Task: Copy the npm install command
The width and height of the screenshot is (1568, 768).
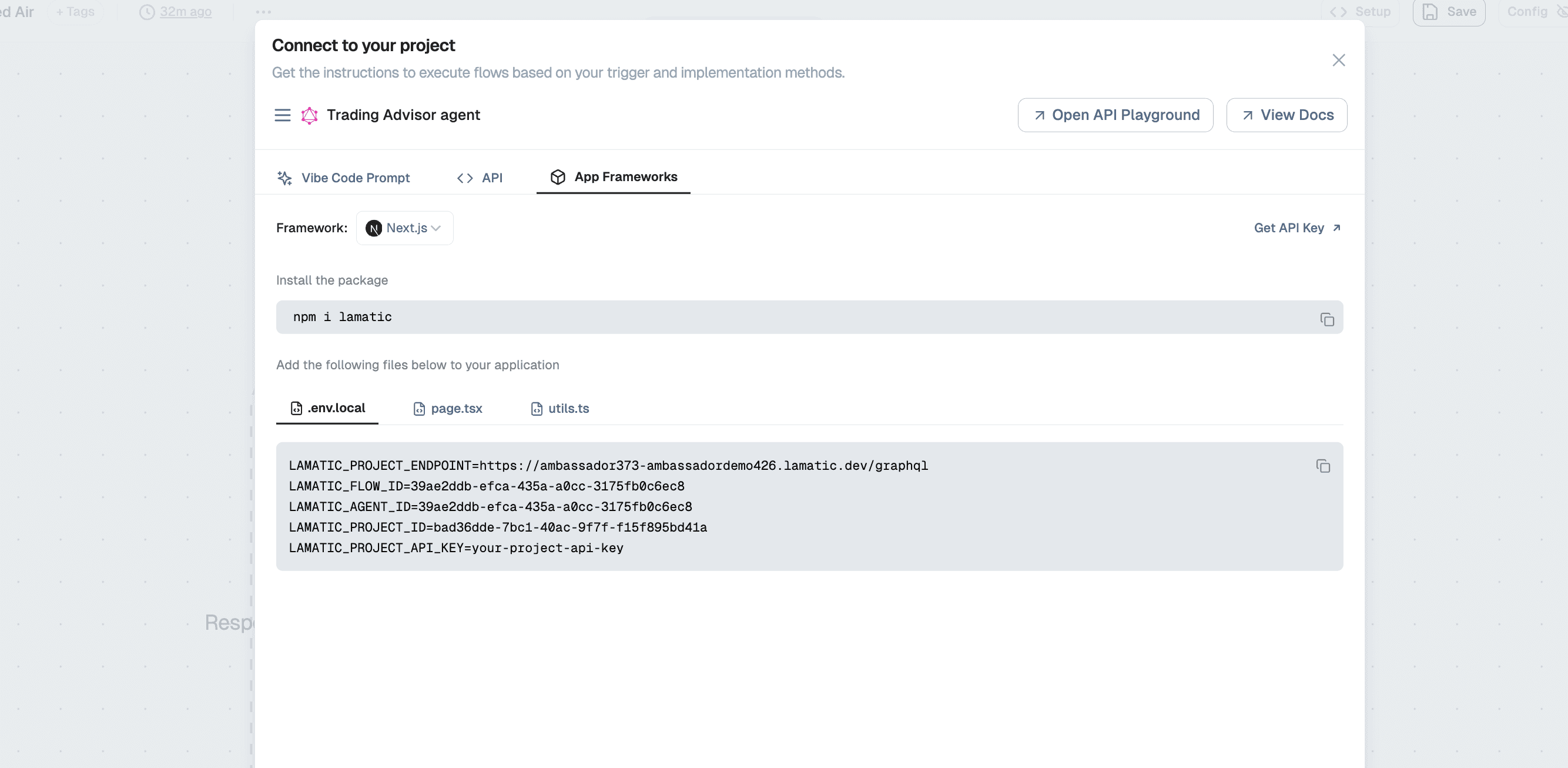Action: tap(1327, 318)
